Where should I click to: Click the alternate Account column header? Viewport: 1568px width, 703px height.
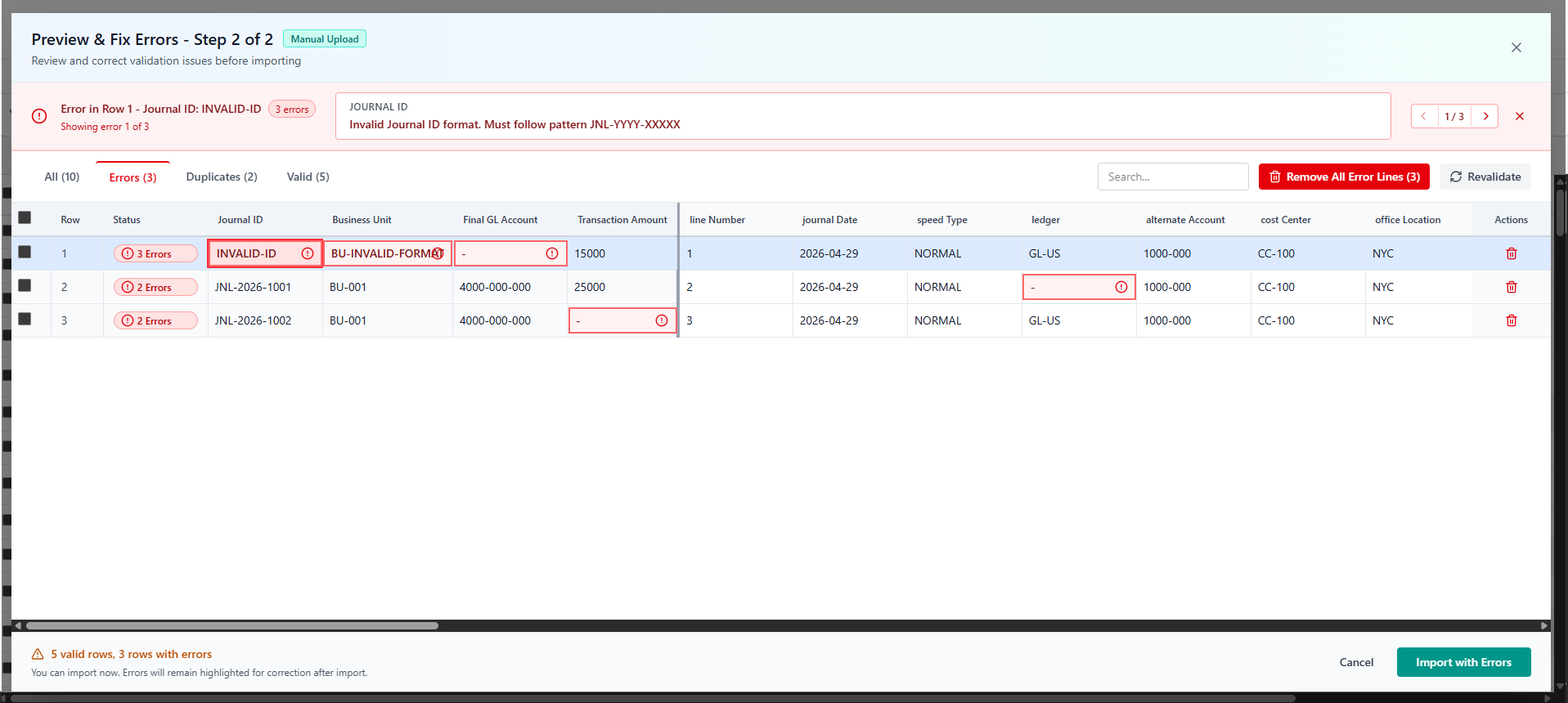(1185, 220)
